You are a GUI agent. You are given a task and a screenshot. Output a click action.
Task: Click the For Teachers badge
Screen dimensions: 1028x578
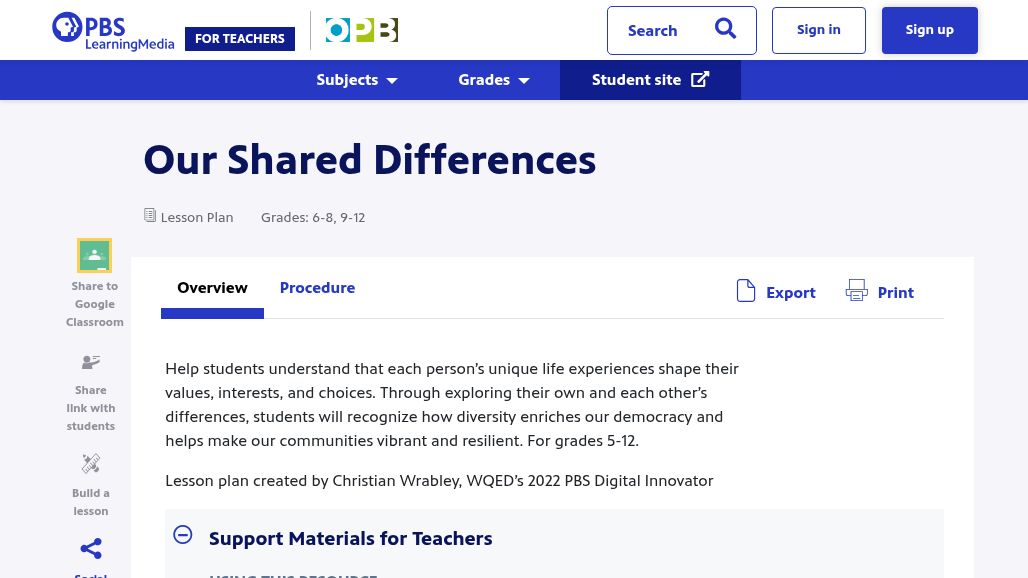[x=240, y=39]
